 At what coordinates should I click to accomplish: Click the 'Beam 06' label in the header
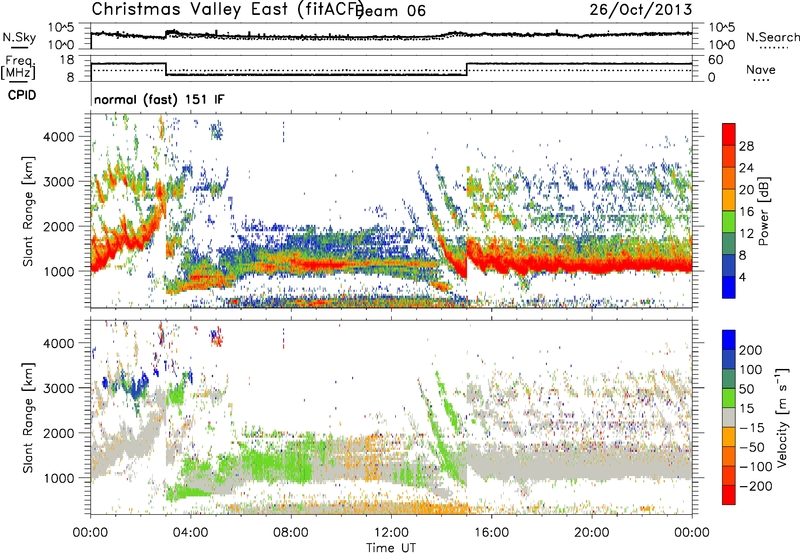[390, 11]
